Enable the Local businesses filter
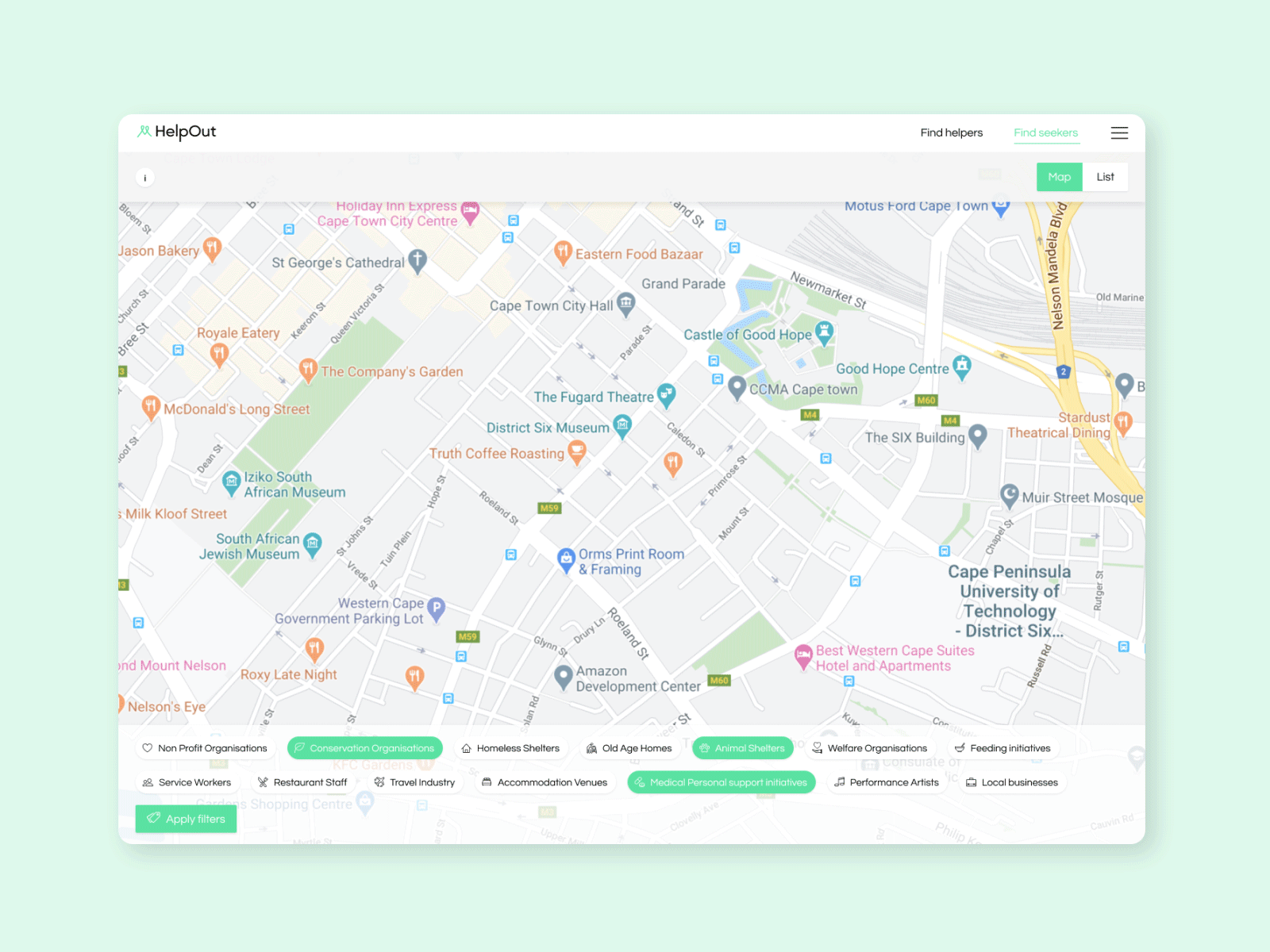 click(1012, 782)
